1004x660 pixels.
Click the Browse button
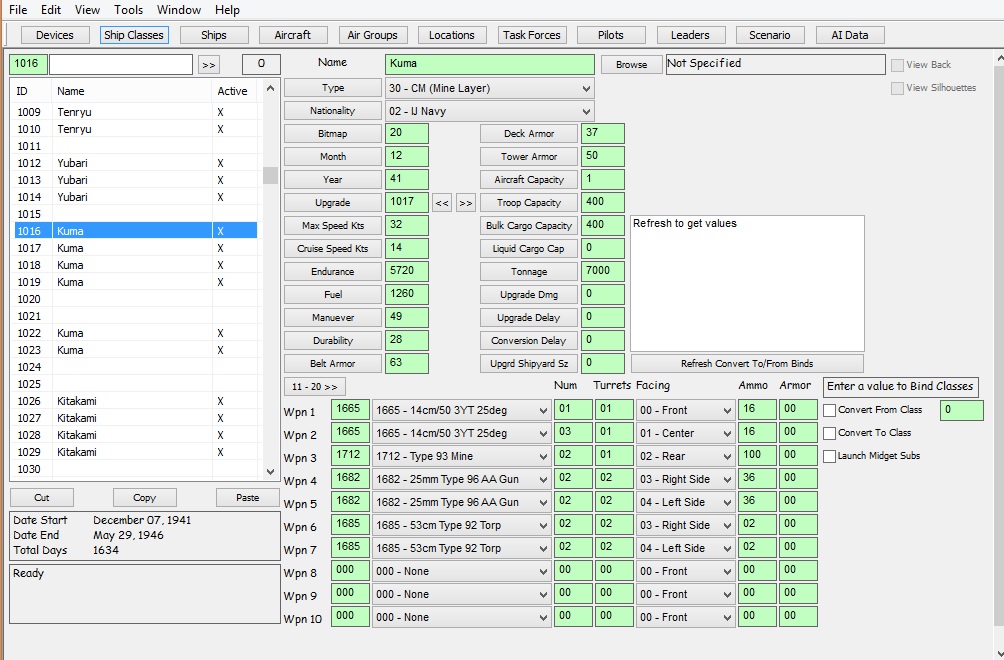(x=631, y=65)
